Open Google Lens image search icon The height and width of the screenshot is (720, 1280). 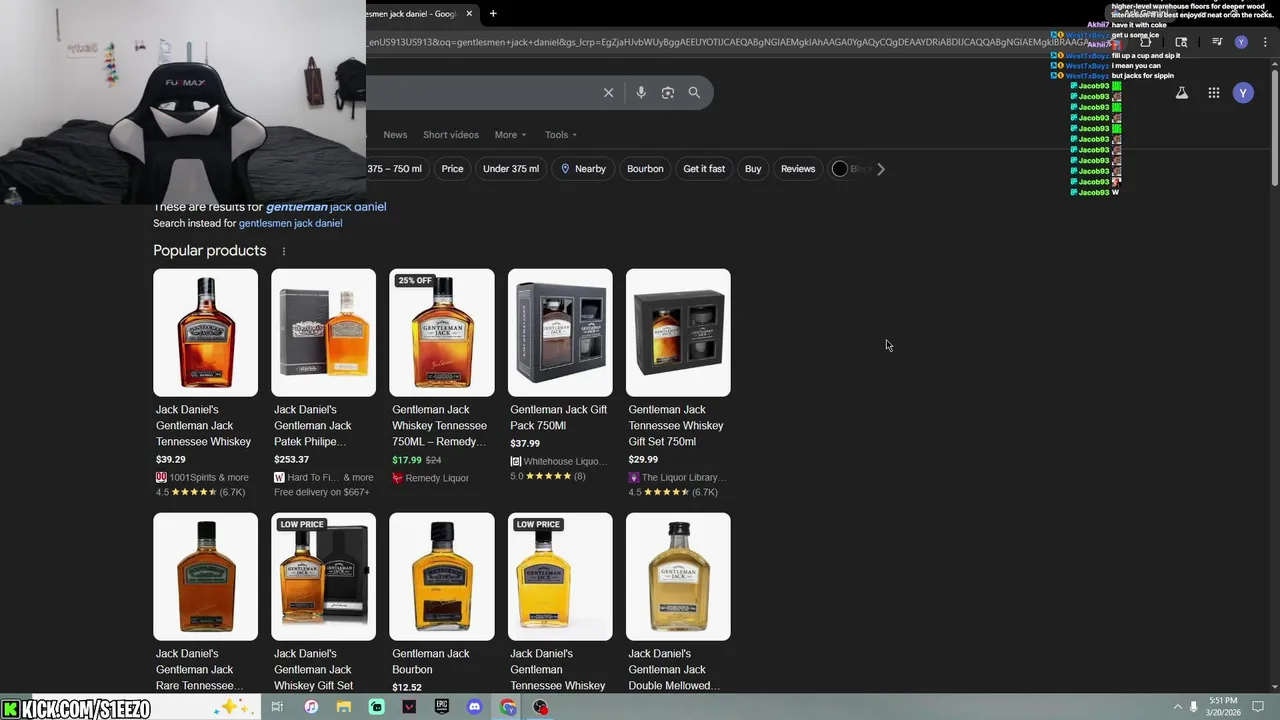point(668,92)
